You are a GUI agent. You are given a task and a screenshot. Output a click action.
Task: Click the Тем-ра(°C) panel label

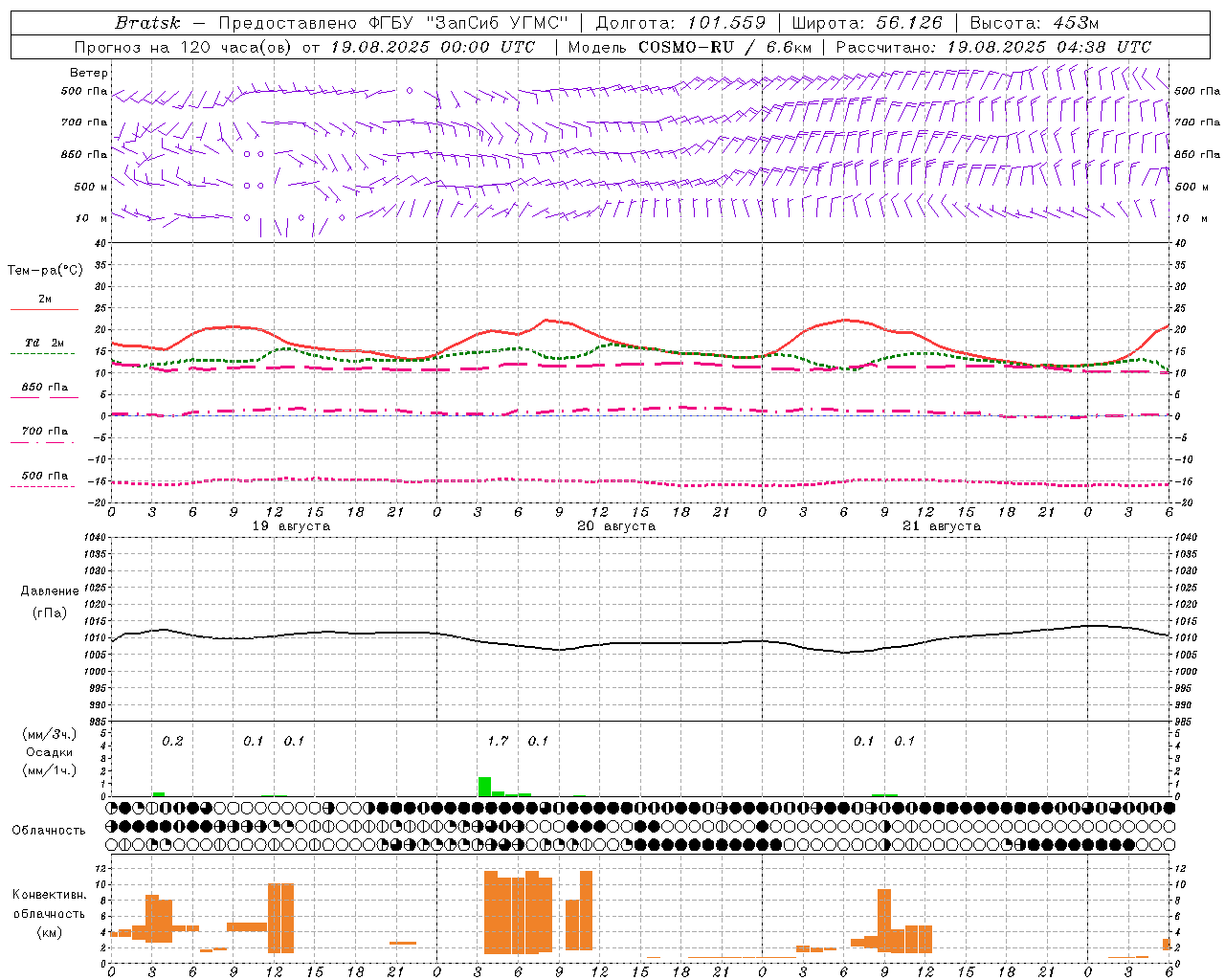pyautogui.click(x=45, y=271)
